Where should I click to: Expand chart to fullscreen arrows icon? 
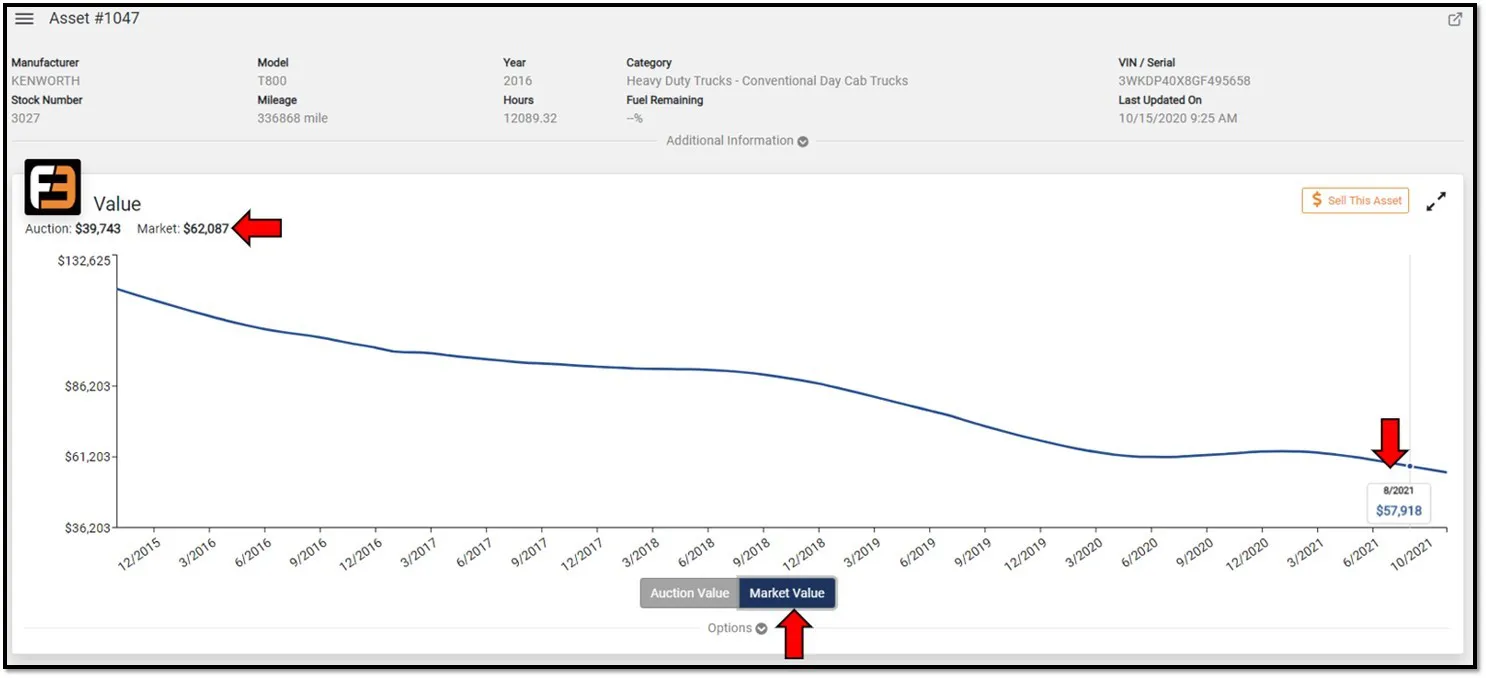pos(1436,201)
